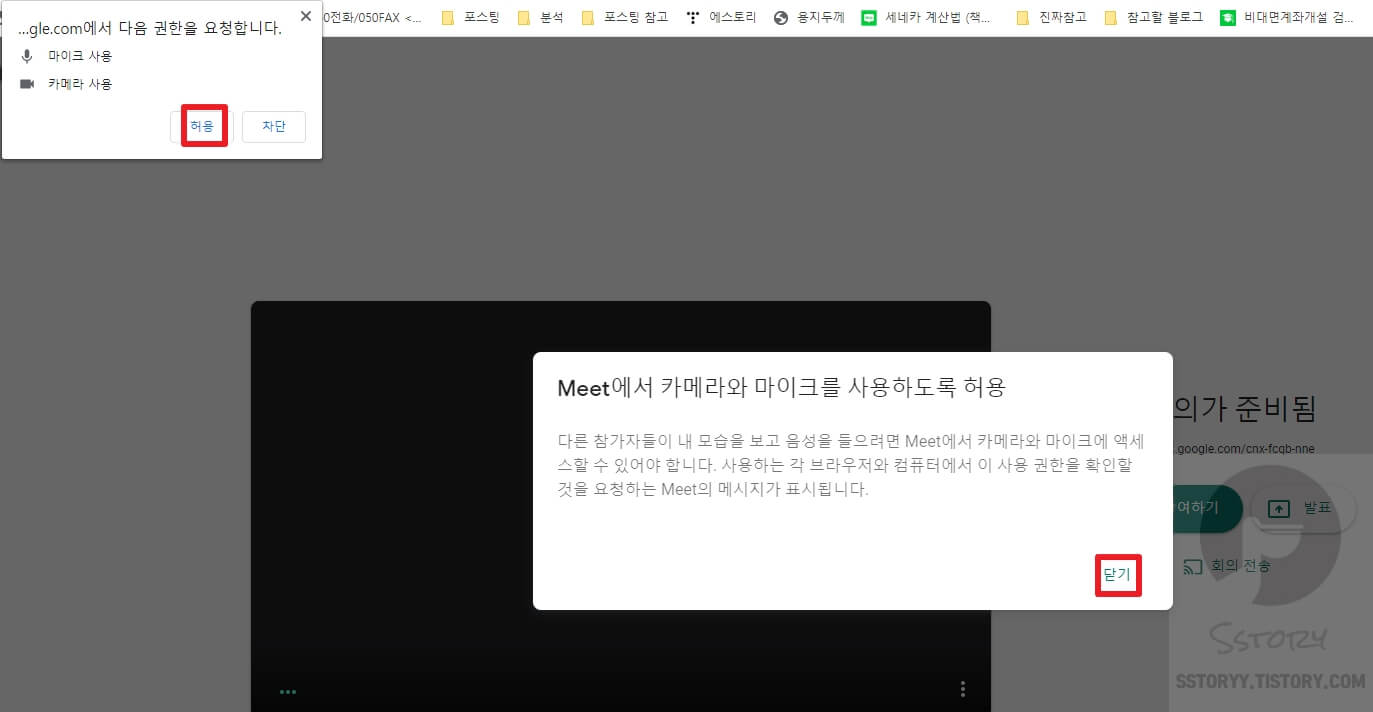Image resolution: width=1373 pixels, height=712 pixels.
Task: Click the dotted icon of 에스토리 bookmark
Action: click(693, 18)
